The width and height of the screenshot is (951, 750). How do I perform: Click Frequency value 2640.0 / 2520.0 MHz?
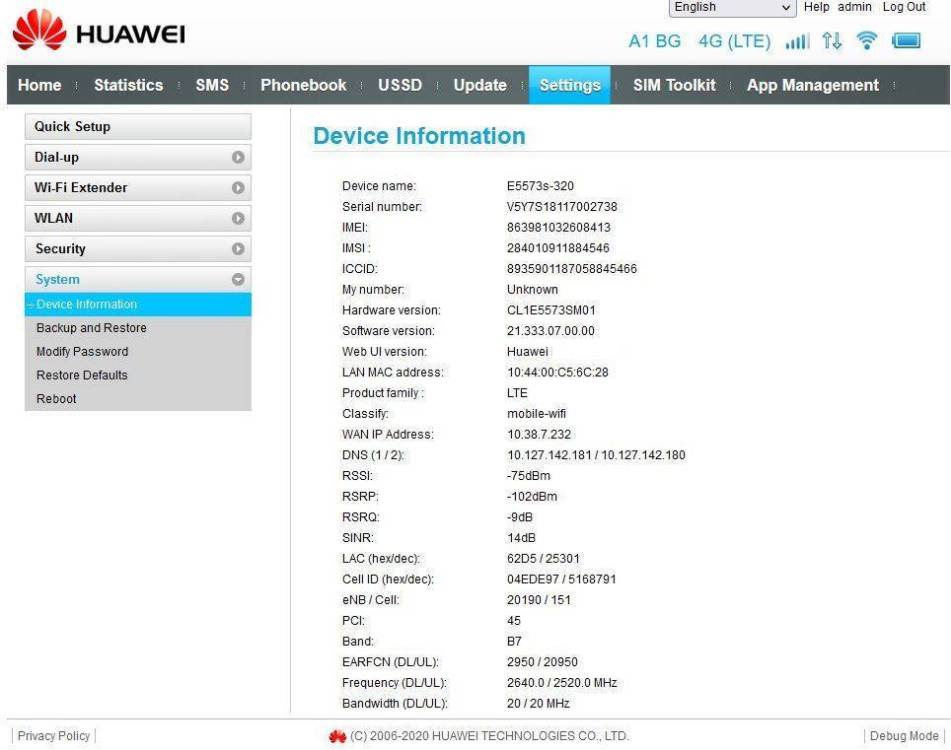[x=562, y=683]
